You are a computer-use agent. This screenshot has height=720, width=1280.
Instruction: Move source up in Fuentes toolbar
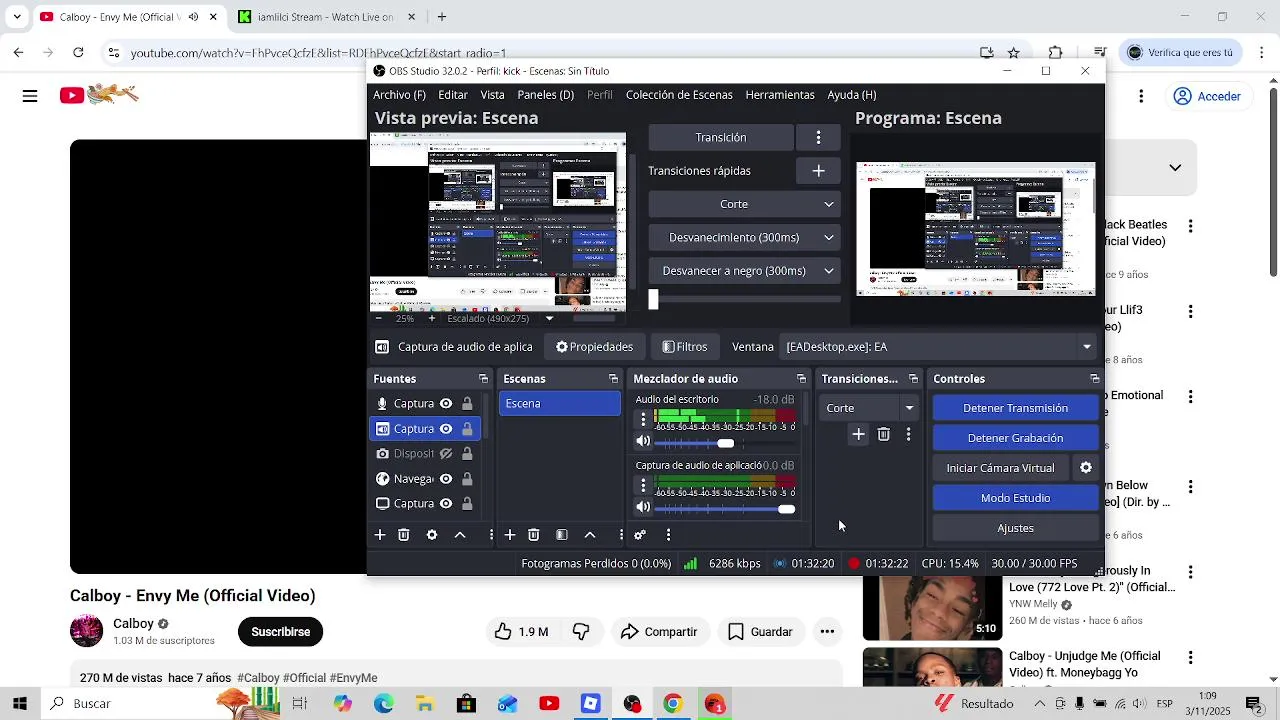(x=460, y=535)
